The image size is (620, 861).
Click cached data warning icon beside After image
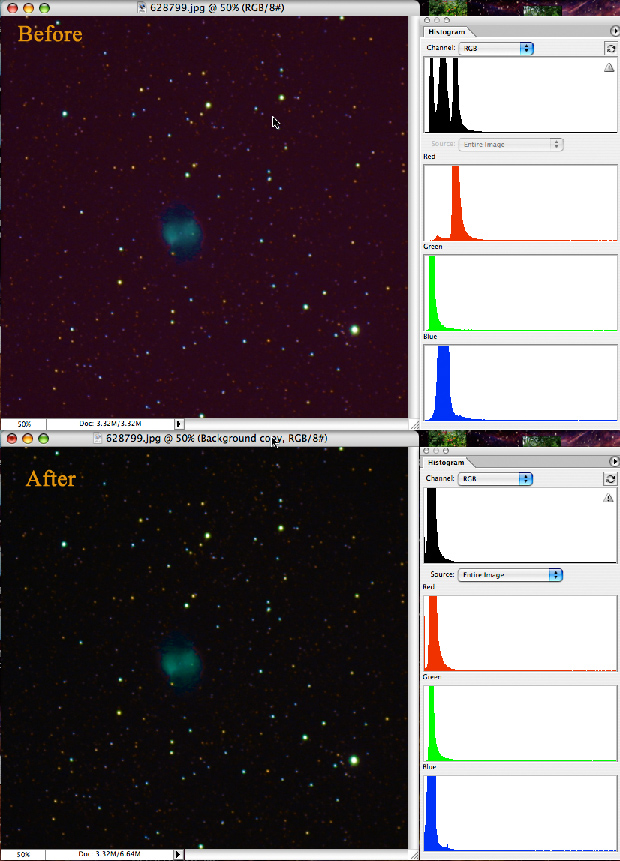(608, 497)
